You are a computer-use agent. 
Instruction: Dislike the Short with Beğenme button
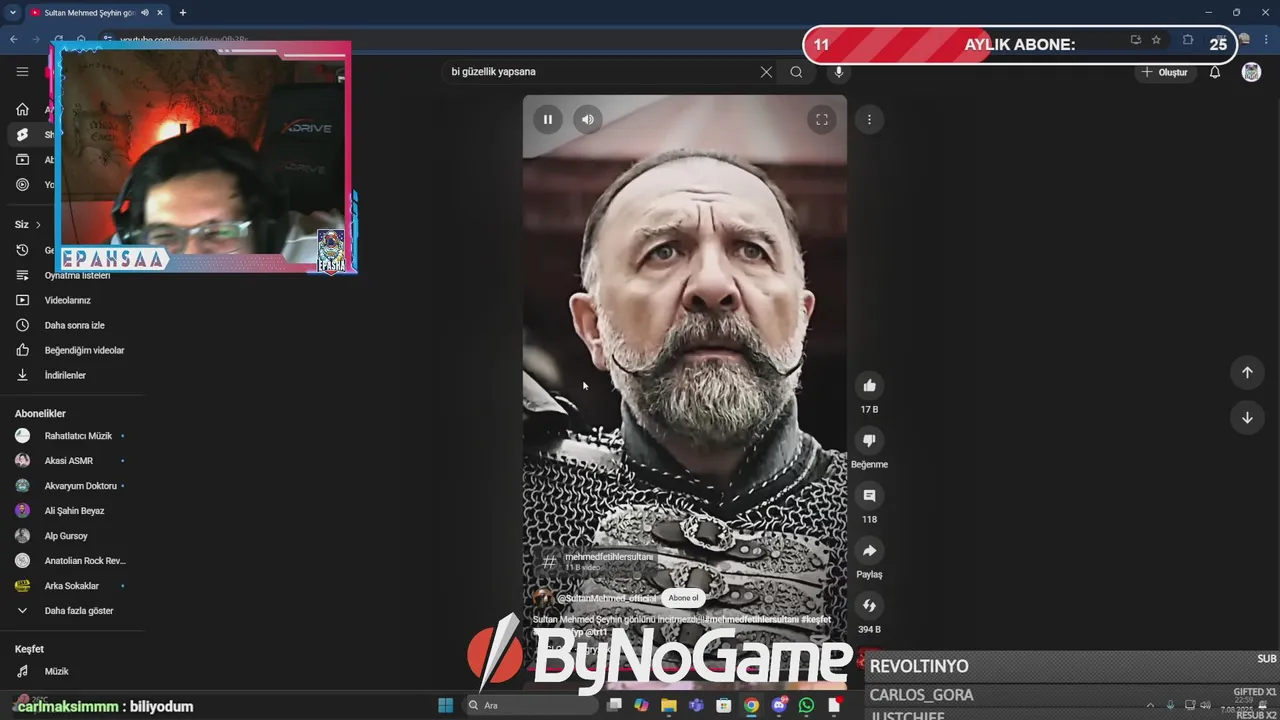869,440
